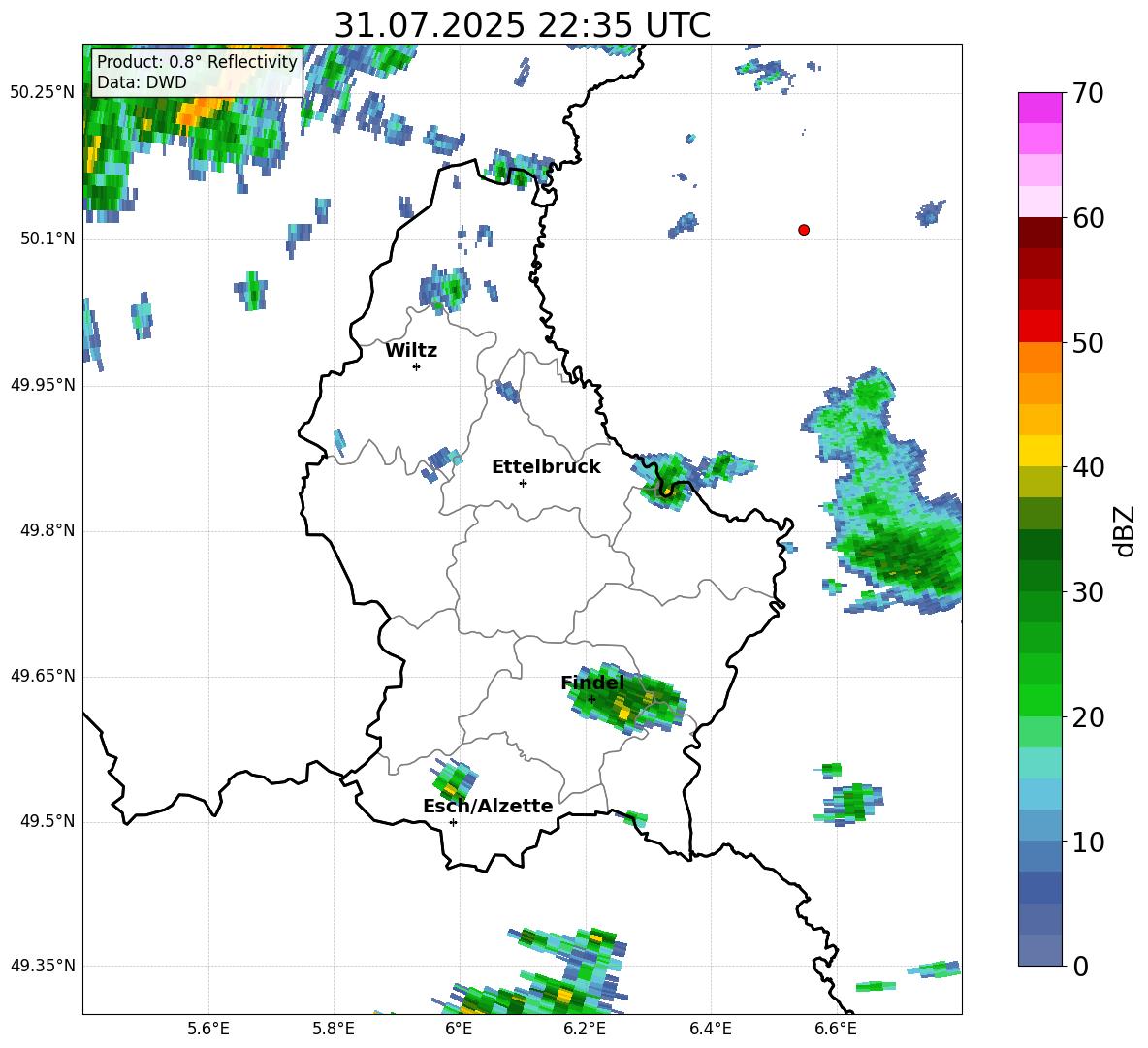Click the '6.2°E' longitude label
This screenshot has width=1148, height=1048.
pos(585,1030)
